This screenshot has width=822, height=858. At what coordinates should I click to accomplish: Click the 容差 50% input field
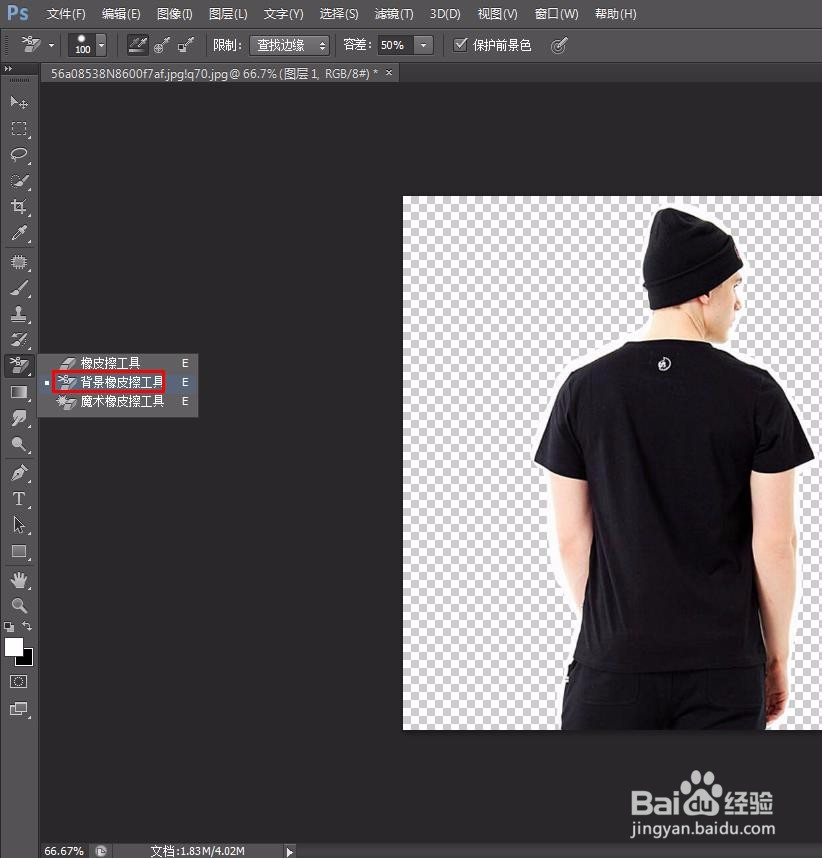click(395, 45)
